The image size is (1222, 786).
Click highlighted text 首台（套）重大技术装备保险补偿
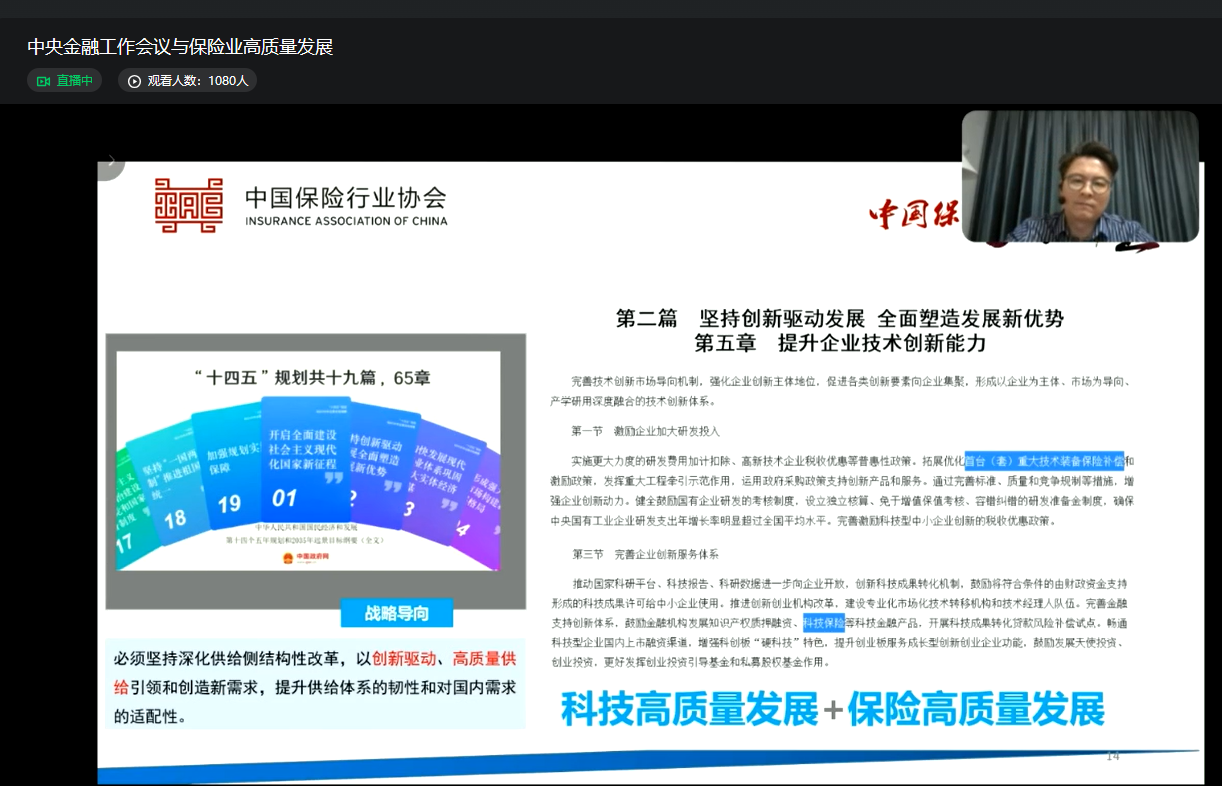pyautogui.click(x=1043, y=461)
